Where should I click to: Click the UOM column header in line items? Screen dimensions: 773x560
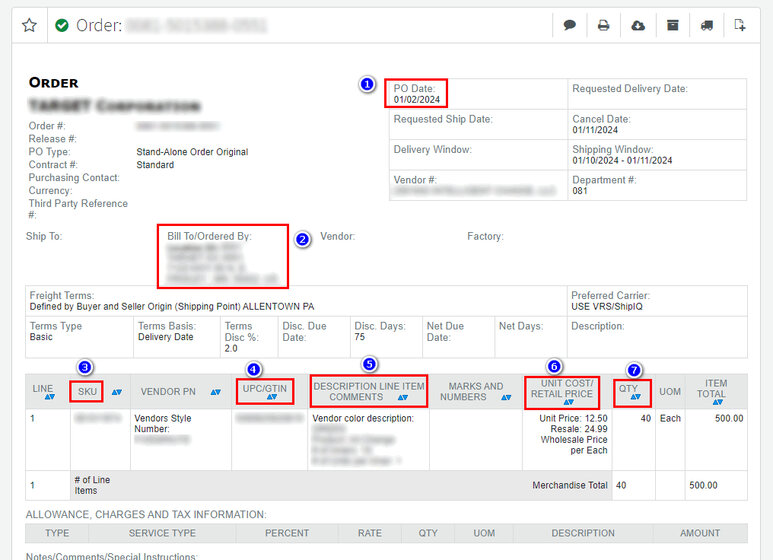(670, 392)
